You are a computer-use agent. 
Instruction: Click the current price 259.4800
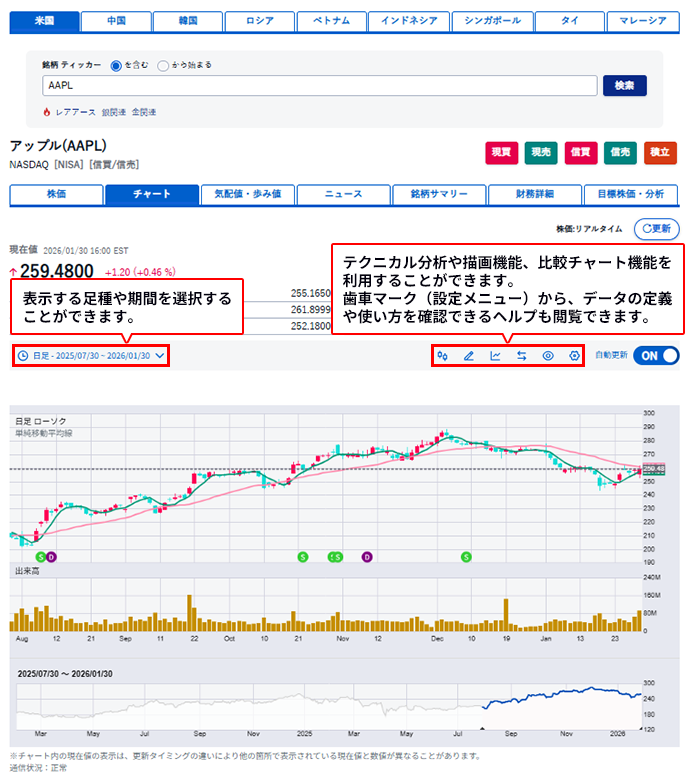tap(56, 271)
